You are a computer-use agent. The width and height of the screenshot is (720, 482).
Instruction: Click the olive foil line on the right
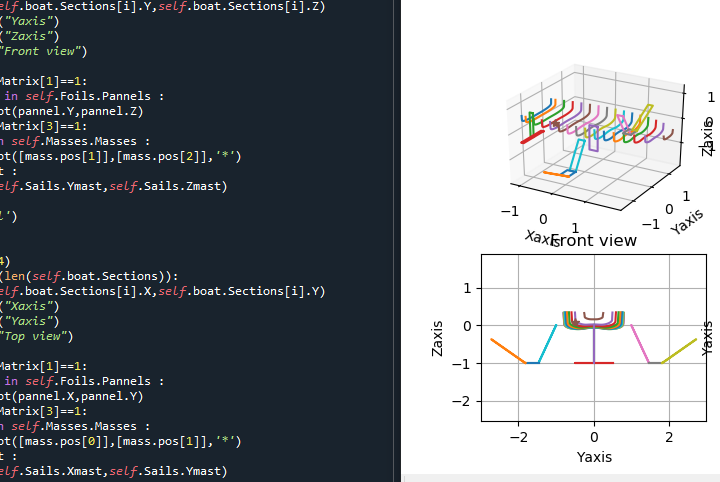(x=681, y=351)
